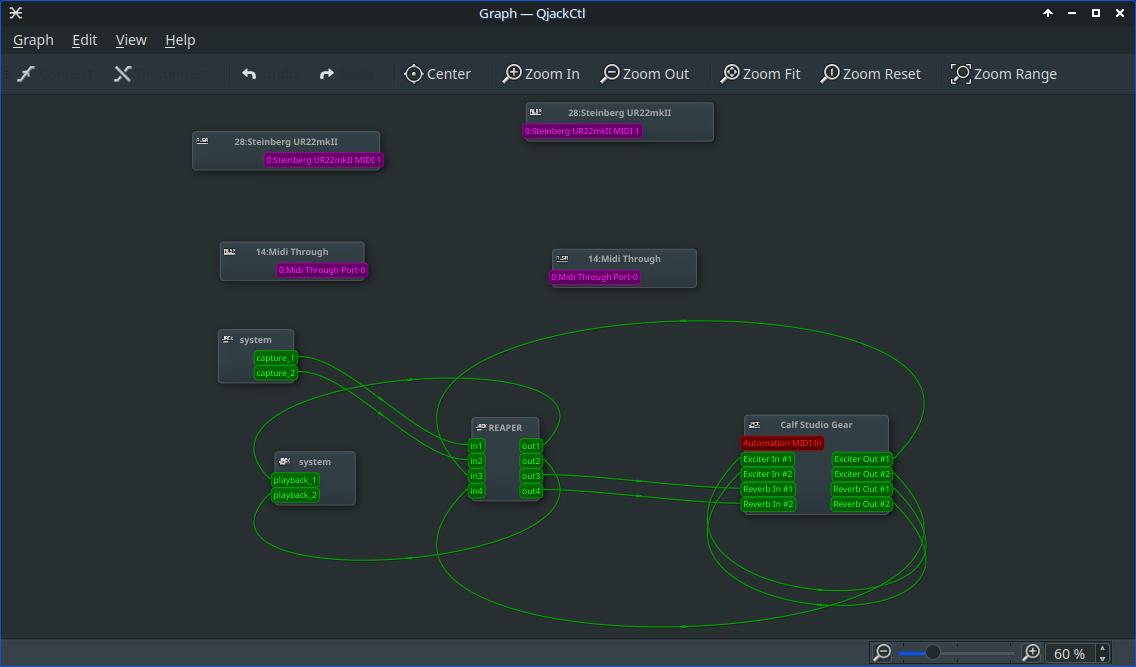Screen dimensions: 1136x667
Task: Click the status bar zoom-in magnifier
Action: [x=1031, y=653]
